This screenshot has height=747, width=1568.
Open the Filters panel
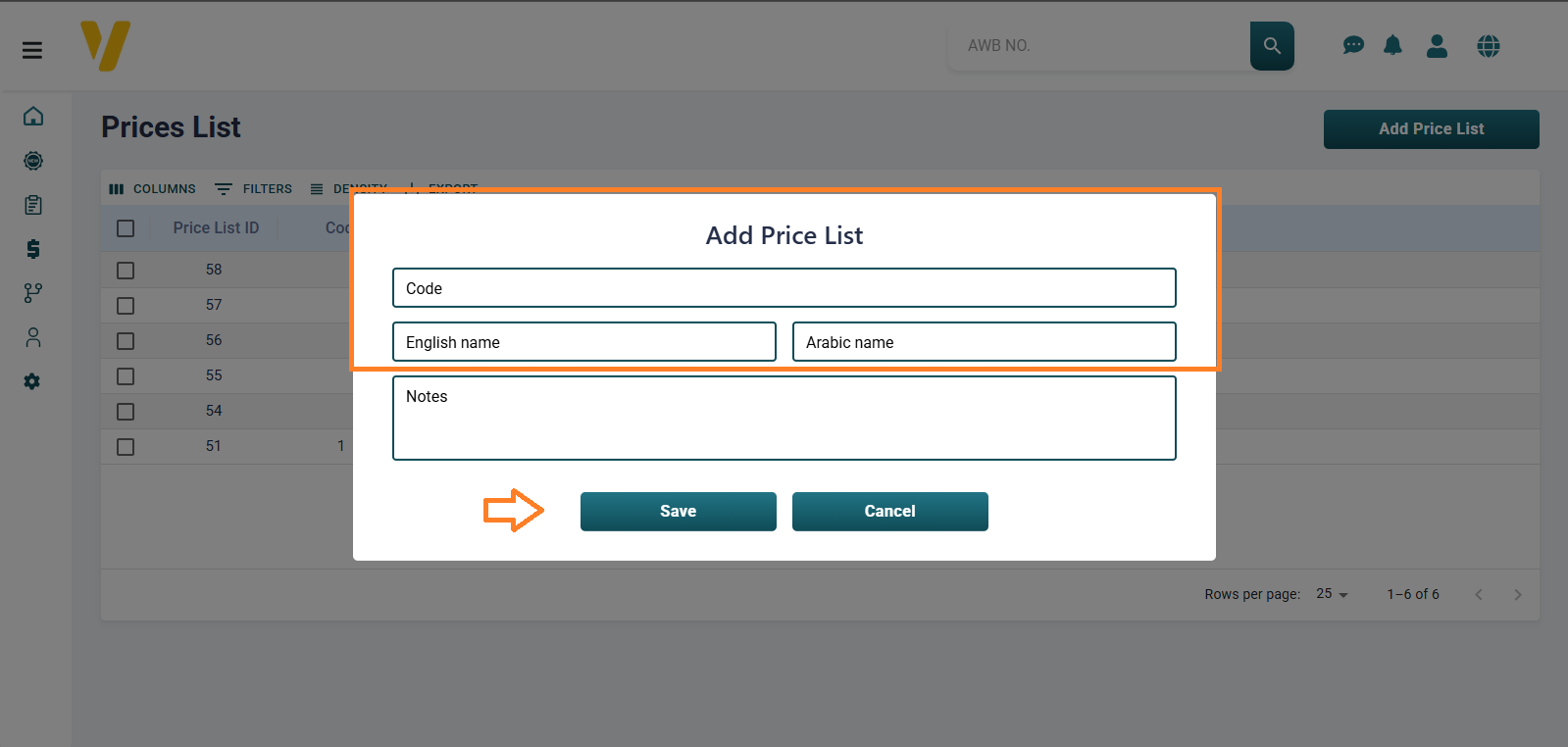click(254, 189)
